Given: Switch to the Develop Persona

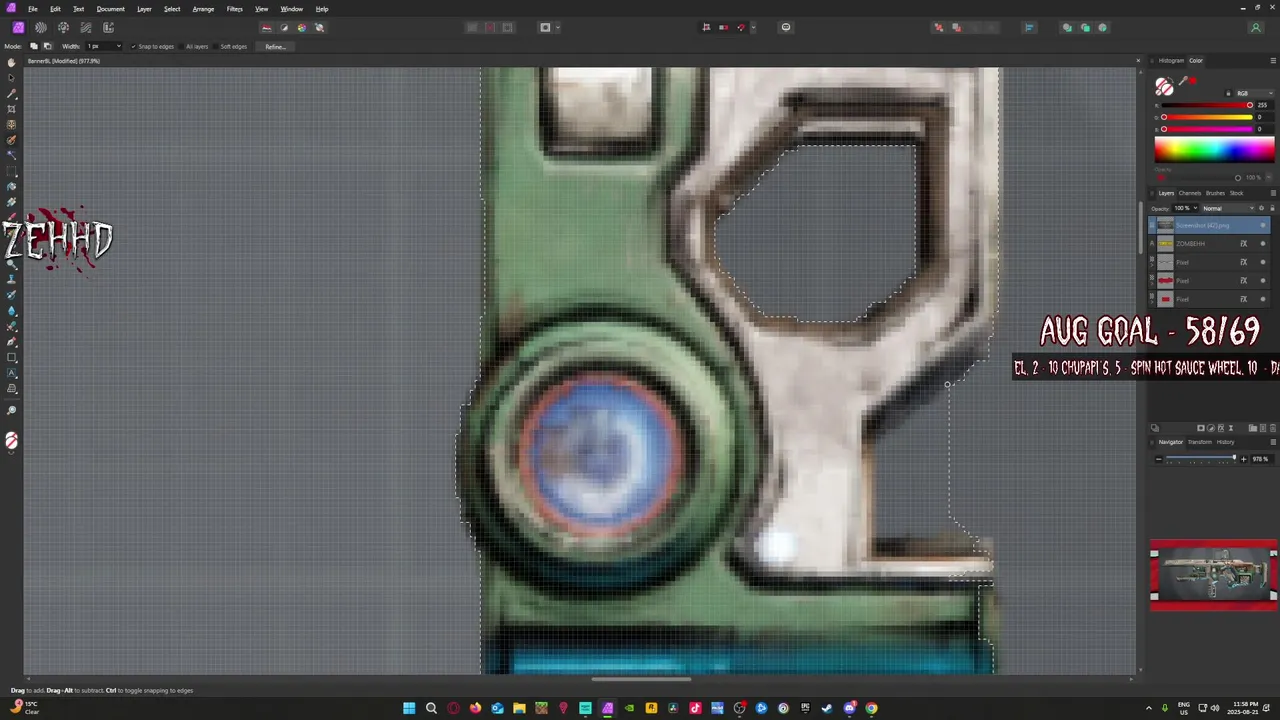Looking at the screenshot, I should (64, 27).
